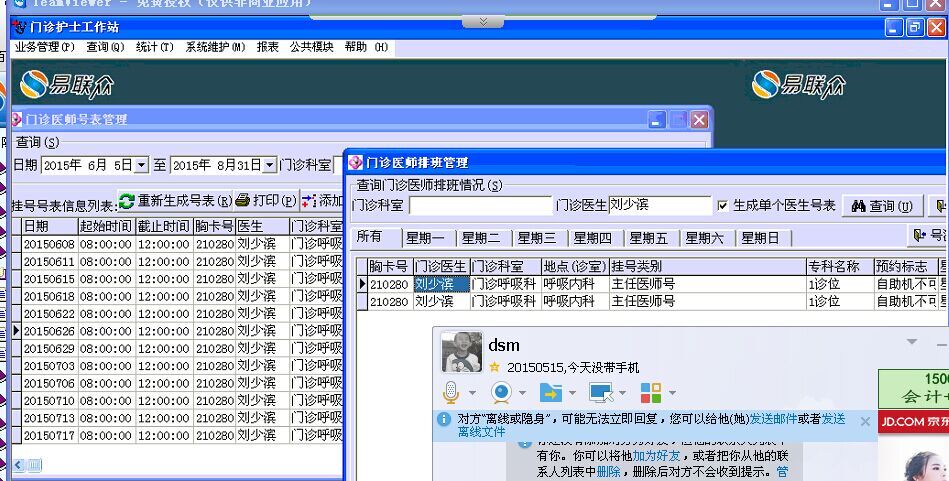The height and width of the screenshot is (481, 949).
Task: Select the row dated 20150615
Action: point(177,279)
